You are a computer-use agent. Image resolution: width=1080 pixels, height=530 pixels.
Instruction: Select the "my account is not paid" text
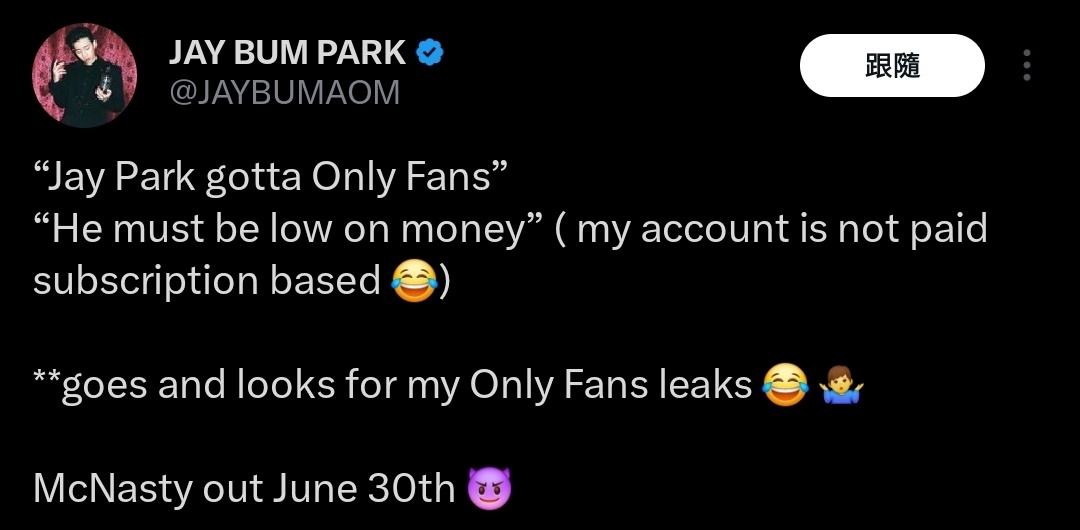(x=782, y=229)
